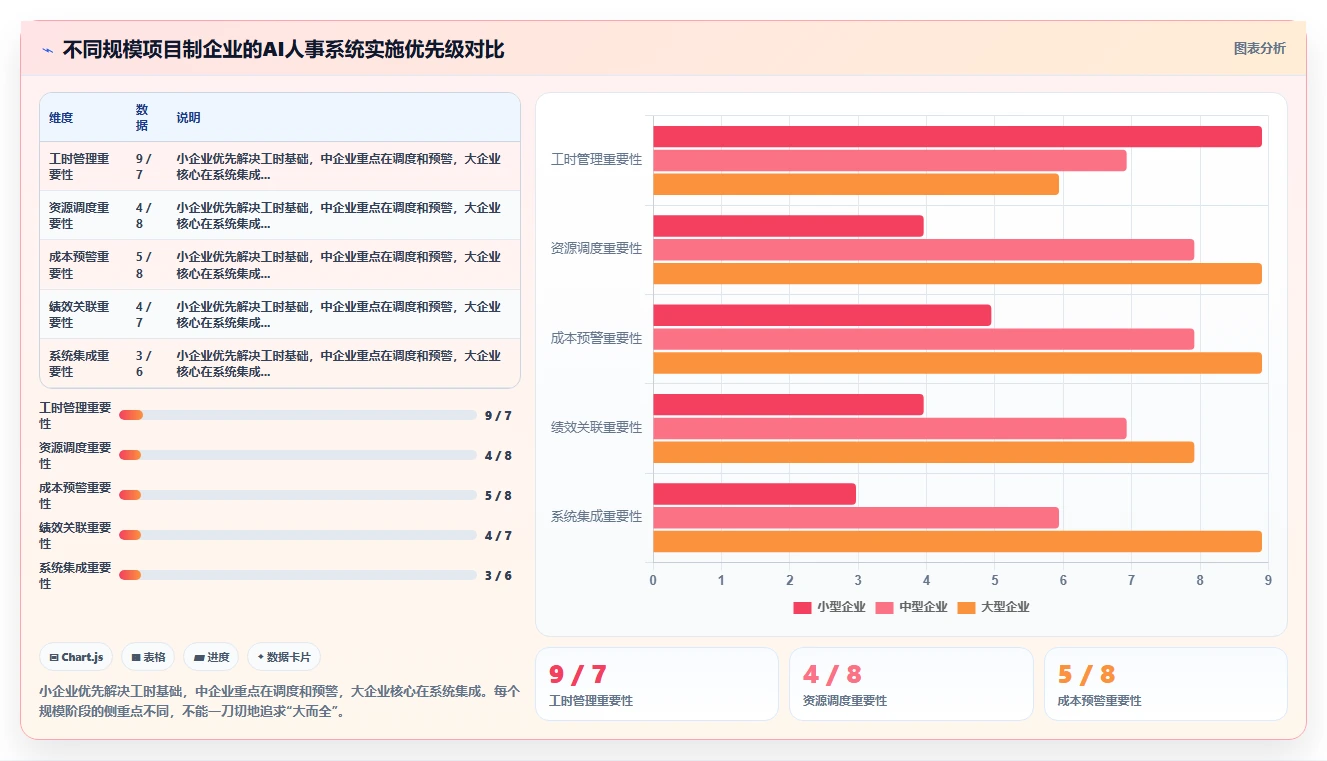Click 工时管理重要性 chart axis label
This screenshot has width=1327, height=761.
coord(596,160)
